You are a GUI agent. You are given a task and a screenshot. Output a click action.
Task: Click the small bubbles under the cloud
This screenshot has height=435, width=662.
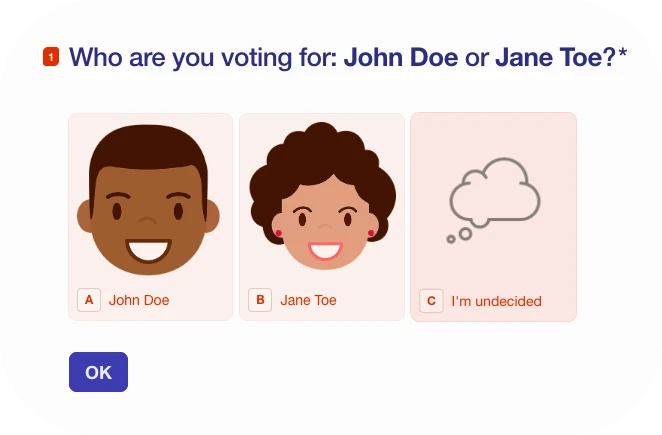(457, 237)
